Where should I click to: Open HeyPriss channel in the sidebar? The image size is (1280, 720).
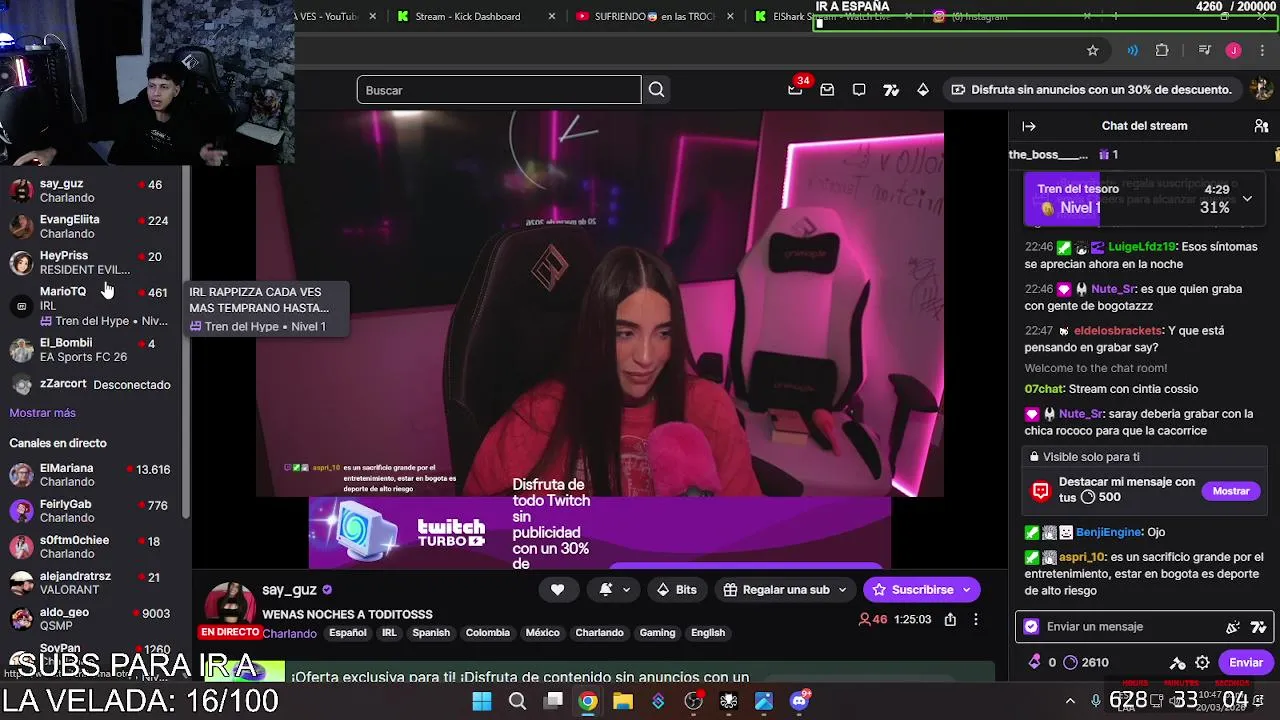coord(91,263)
